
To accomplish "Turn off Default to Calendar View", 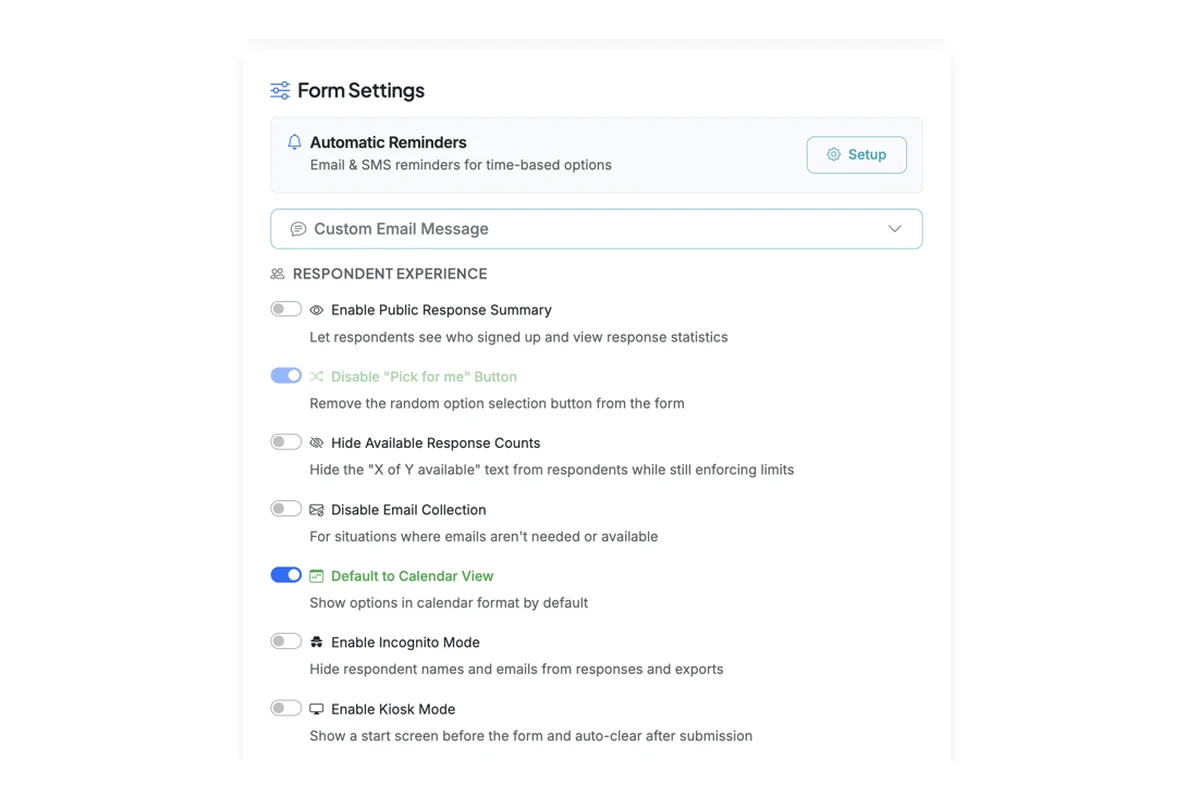I will tap(286, 574).
